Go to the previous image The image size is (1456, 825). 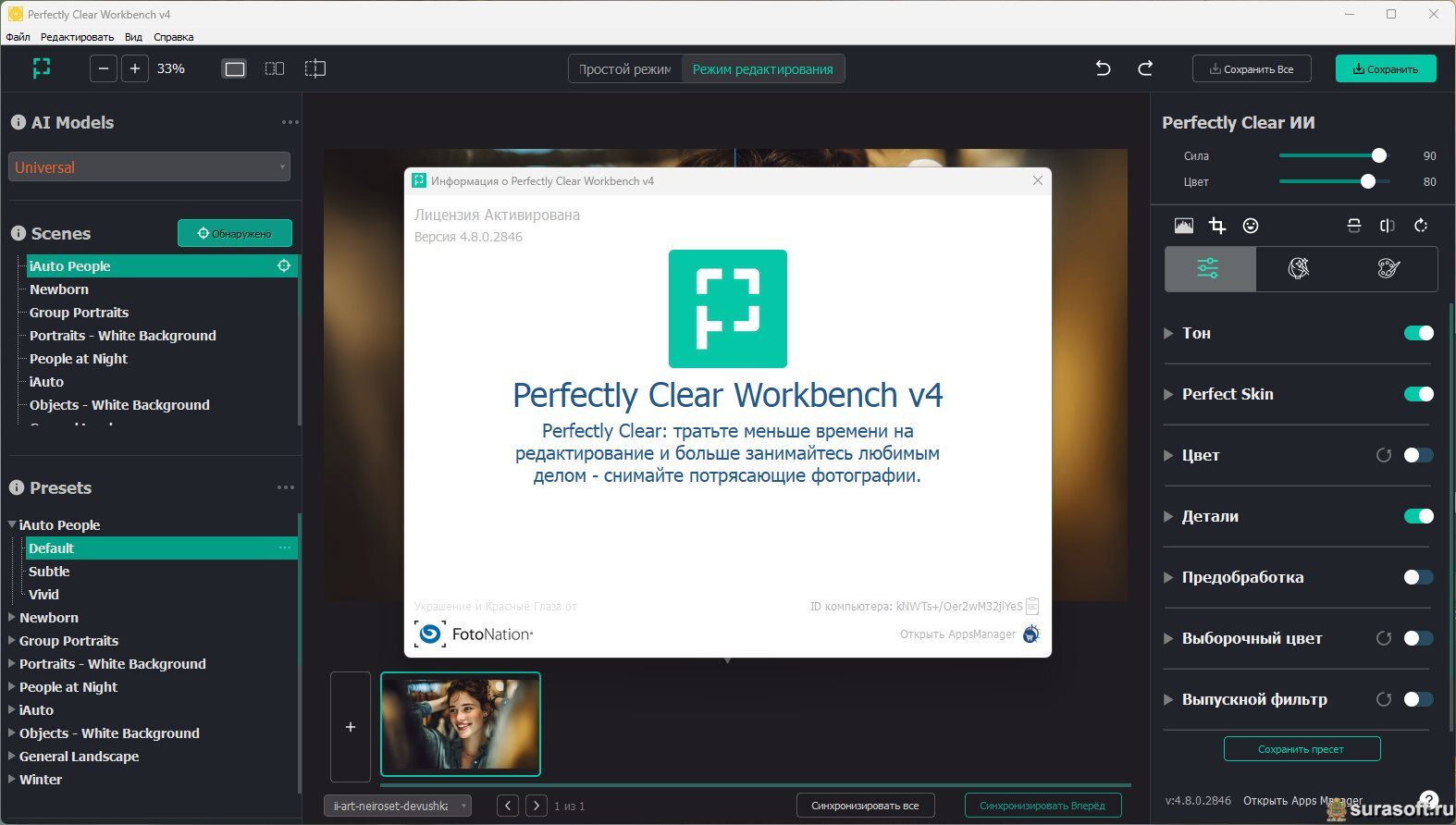coord(508,806)
